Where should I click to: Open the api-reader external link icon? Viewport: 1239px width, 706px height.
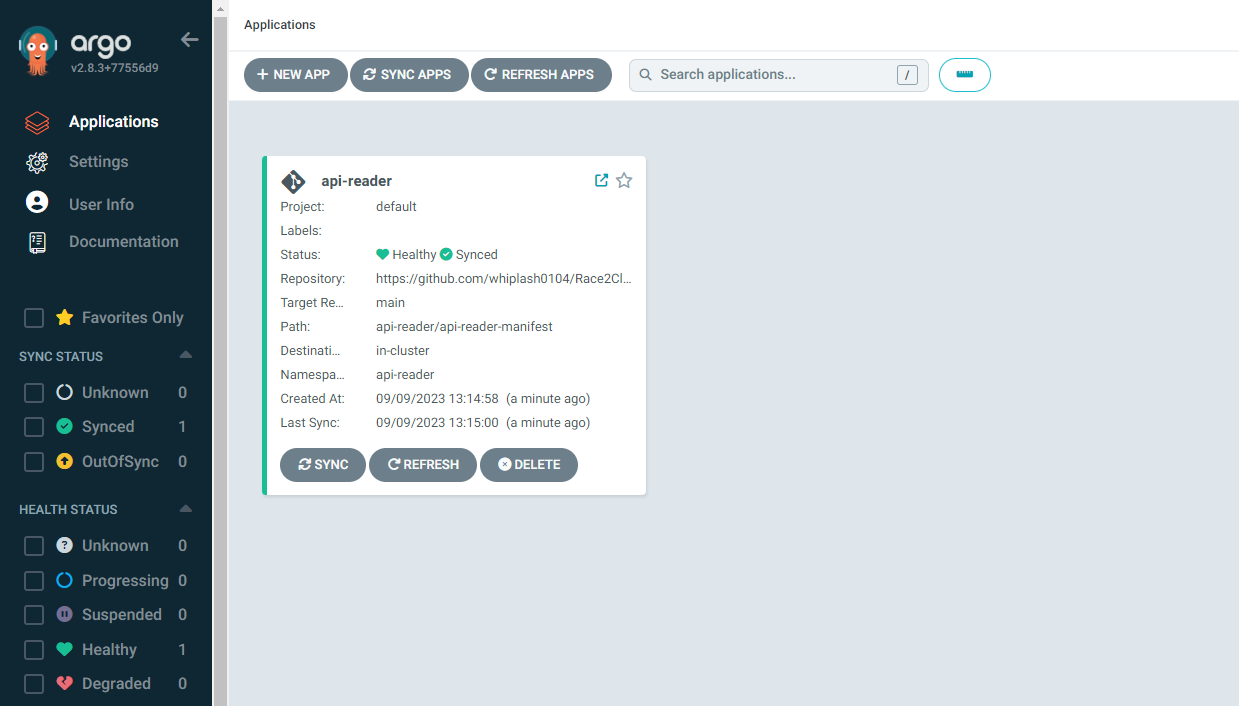click(x=601, y=180)
